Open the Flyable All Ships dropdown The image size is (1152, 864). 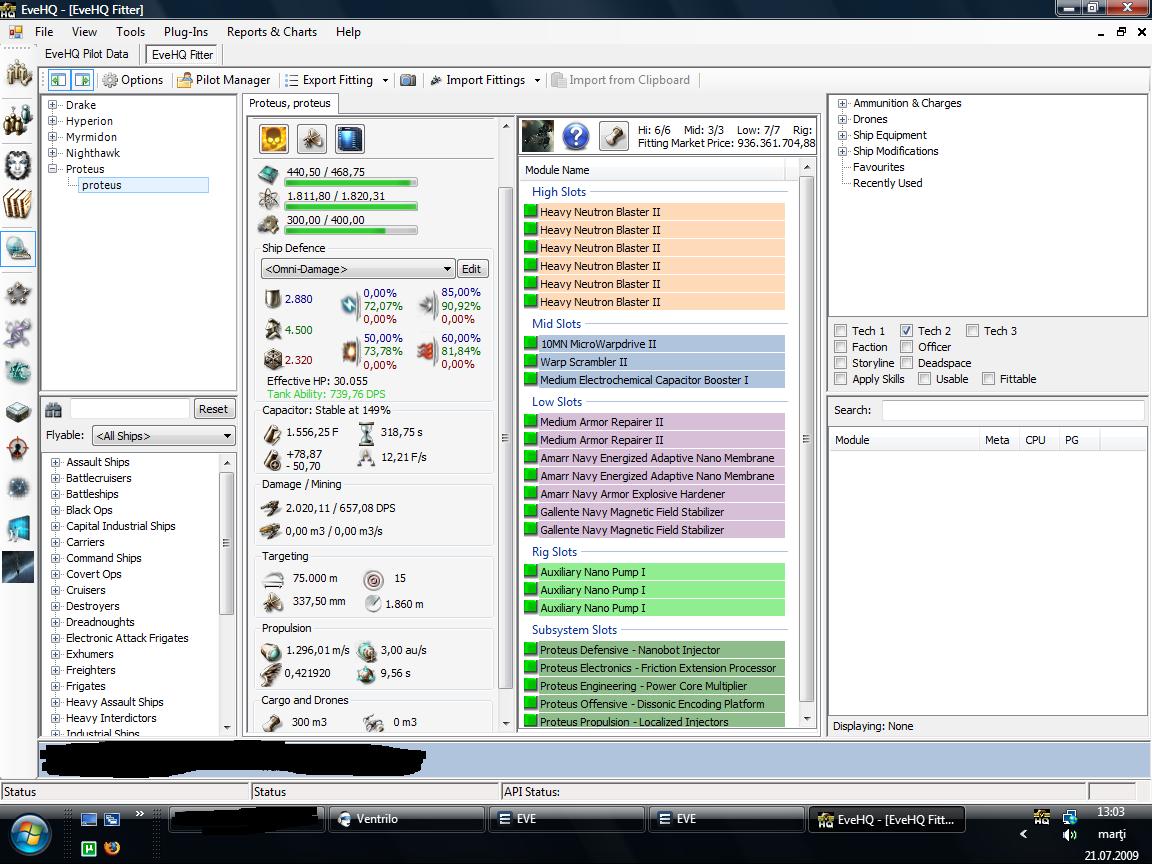(x=163, y=436)
